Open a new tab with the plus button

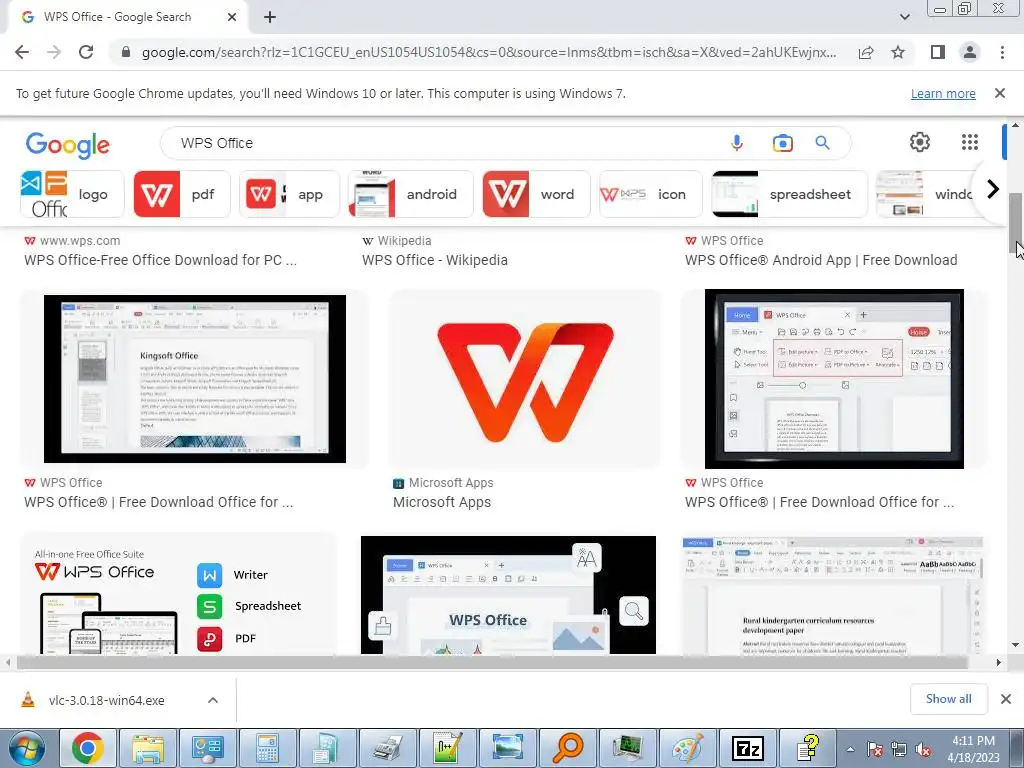point(270,18)
